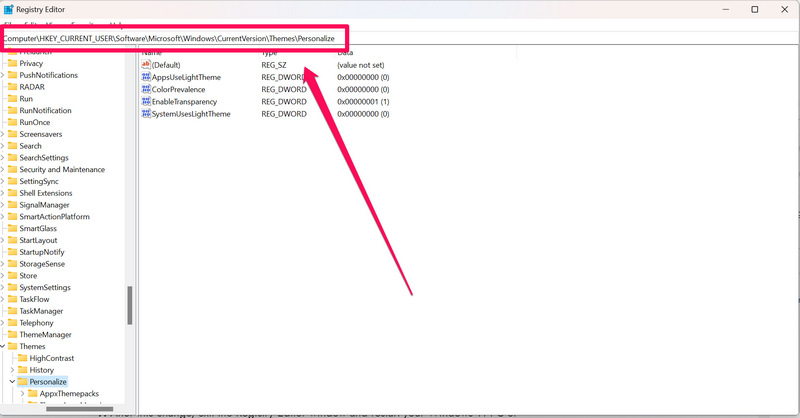The height and width of the screenshot is (418, 800).
Task: Click the EnableTransparency DWORD value icon
Action: click(x=146, y=101)
